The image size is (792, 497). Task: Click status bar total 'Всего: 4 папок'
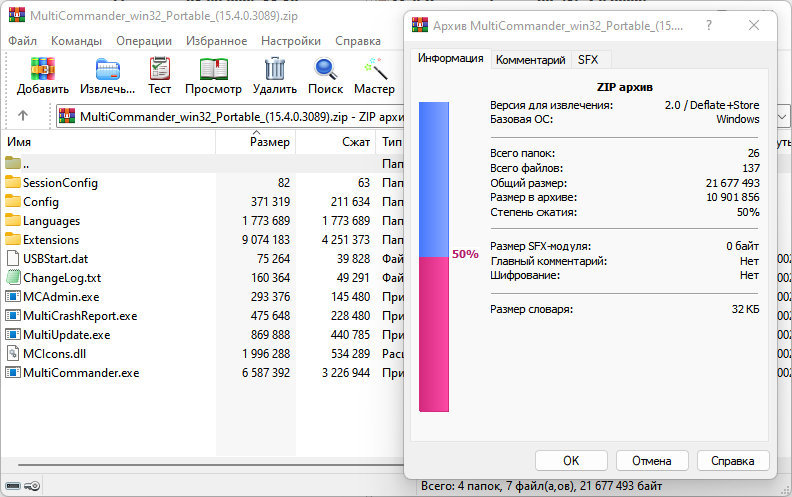(461, 486)
